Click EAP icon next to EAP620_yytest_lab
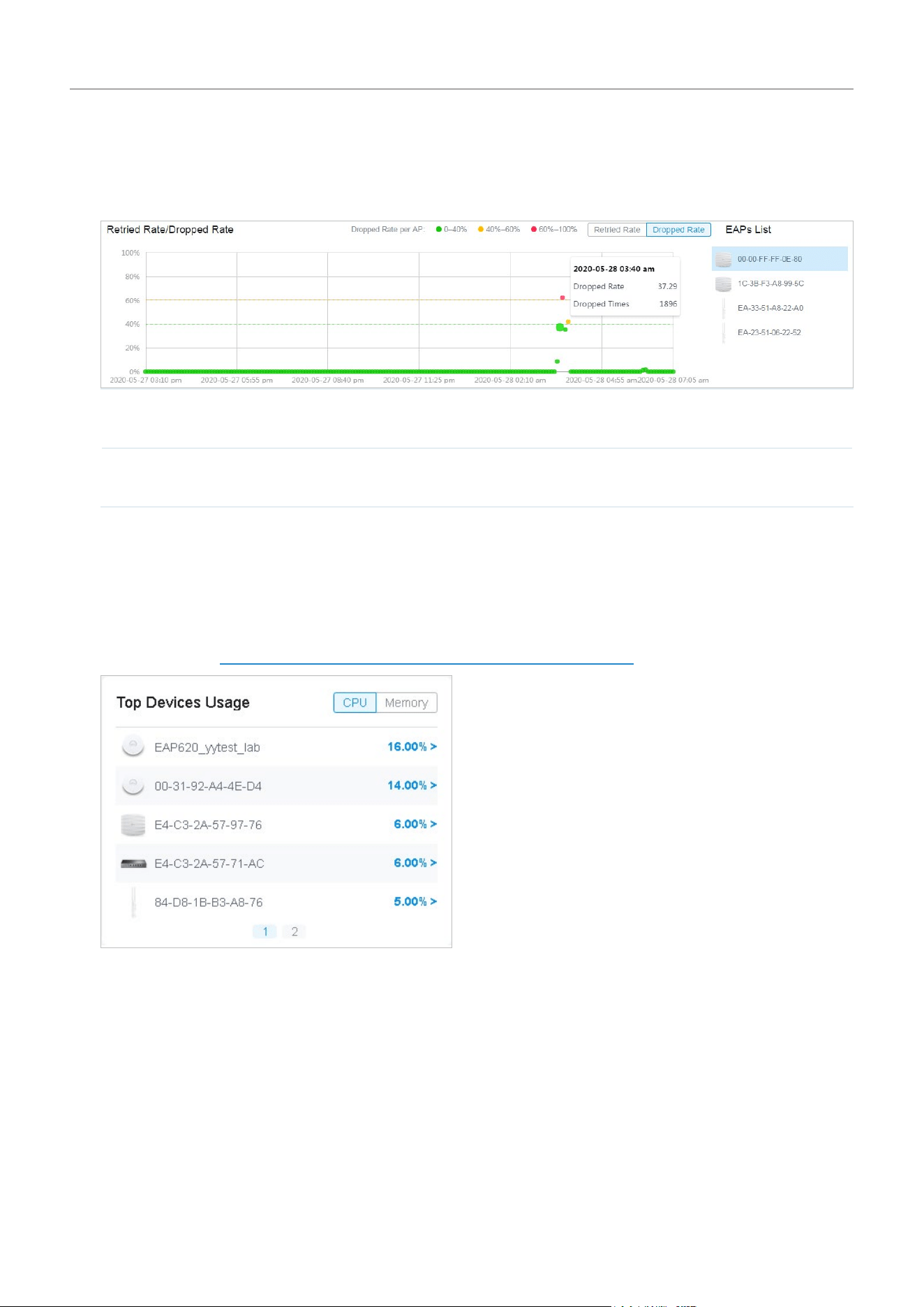This screenshot has width=924, height=1307. pos(133,746)
